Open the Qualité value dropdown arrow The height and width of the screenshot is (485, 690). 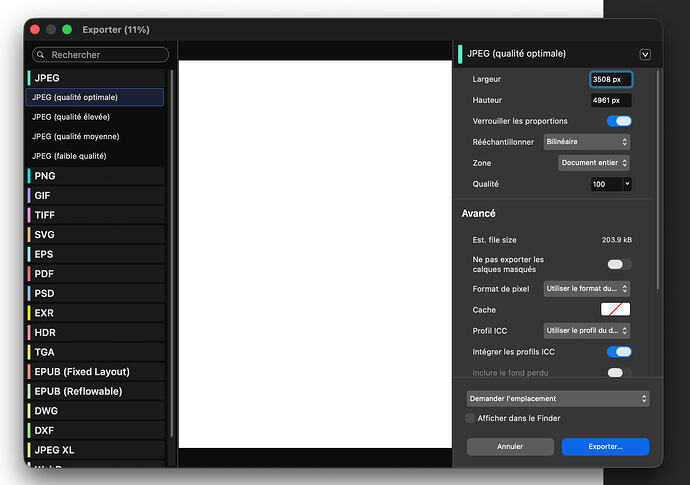tap(627, 184)
